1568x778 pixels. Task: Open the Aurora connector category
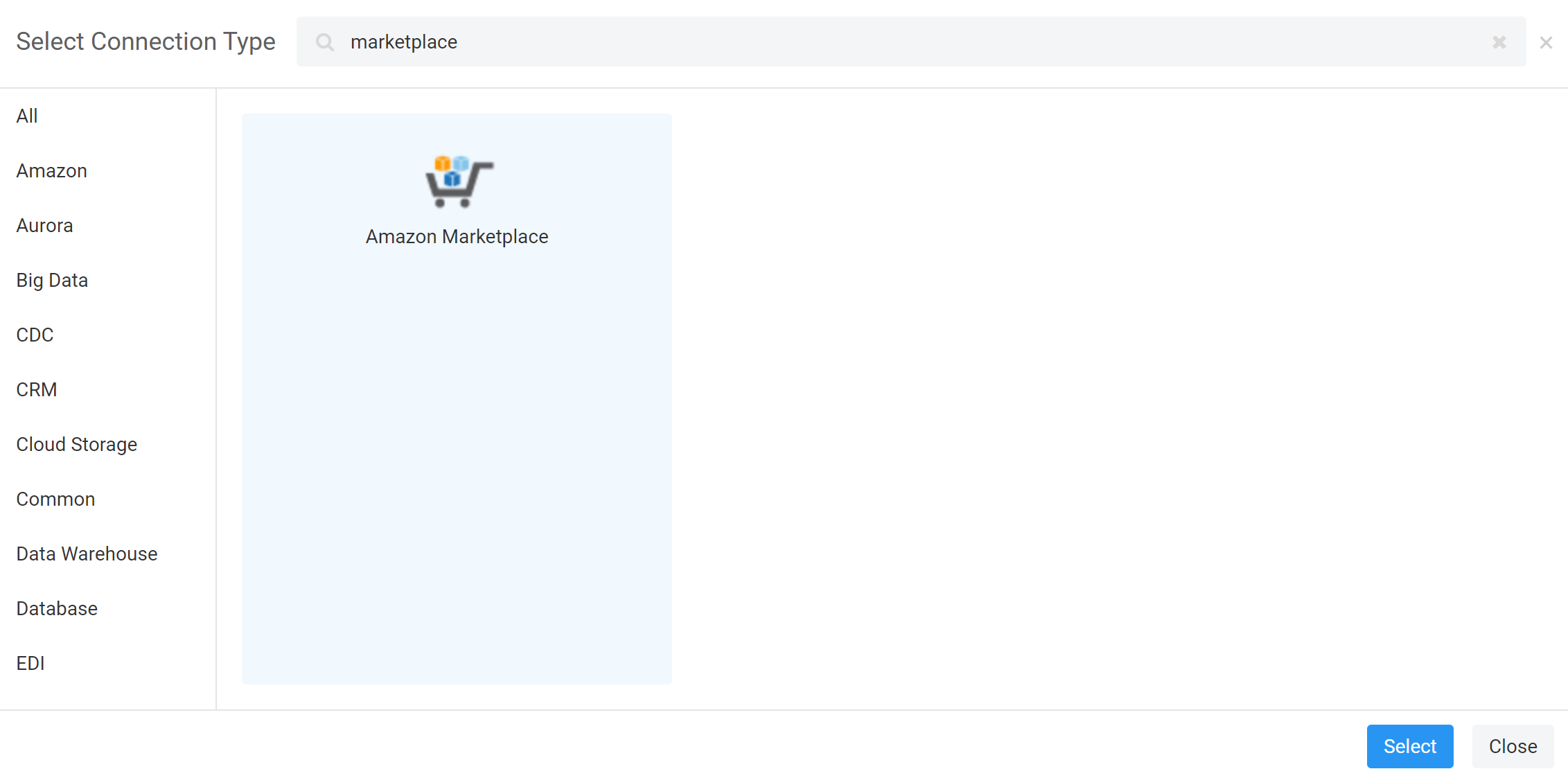pos(44,225)
